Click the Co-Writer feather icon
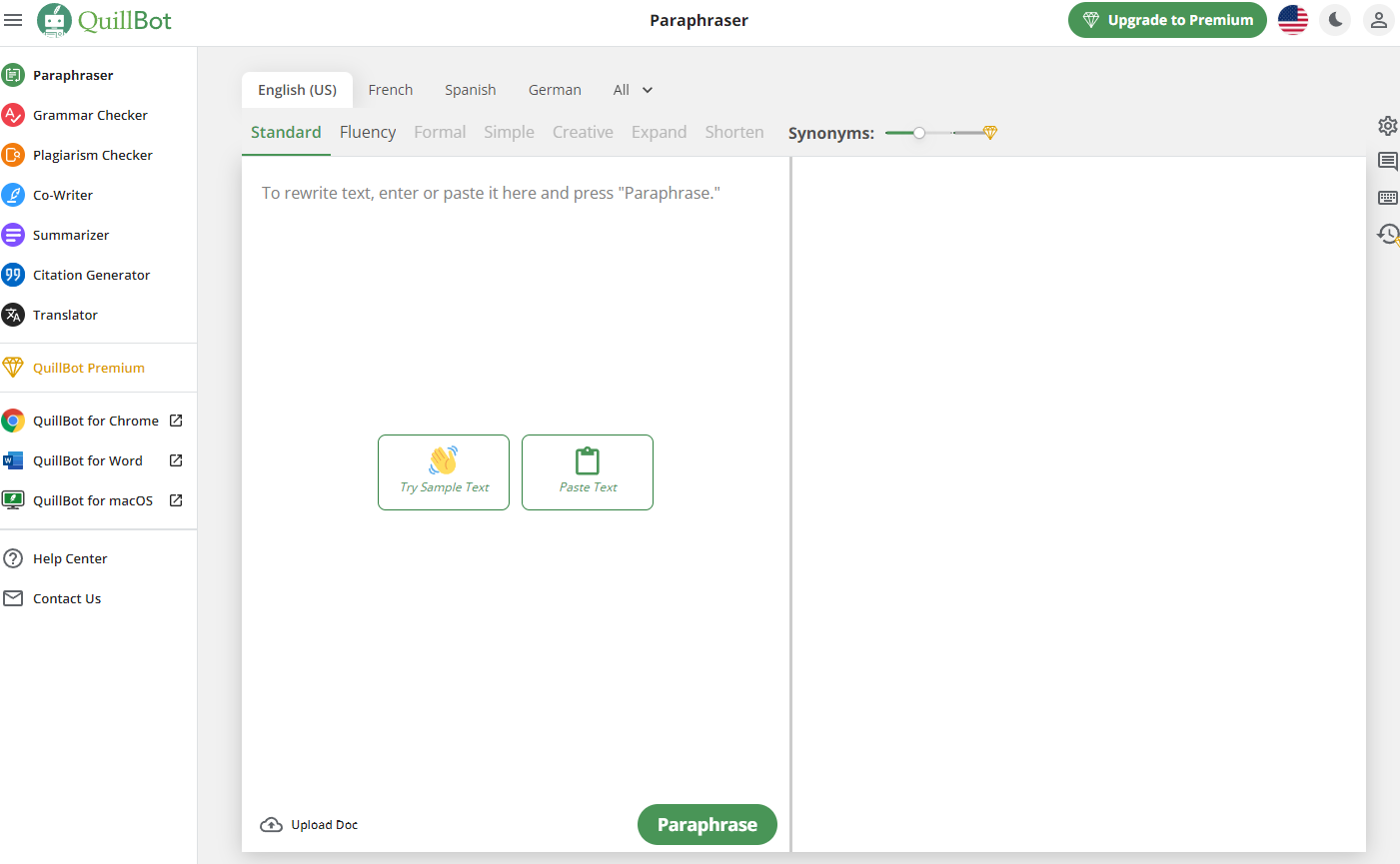The image size is (1400, 864). pos(13,195)
